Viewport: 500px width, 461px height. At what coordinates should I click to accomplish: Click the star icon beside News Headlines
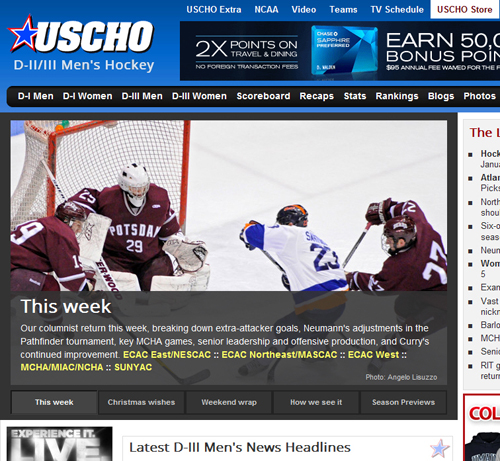point(439,448)
